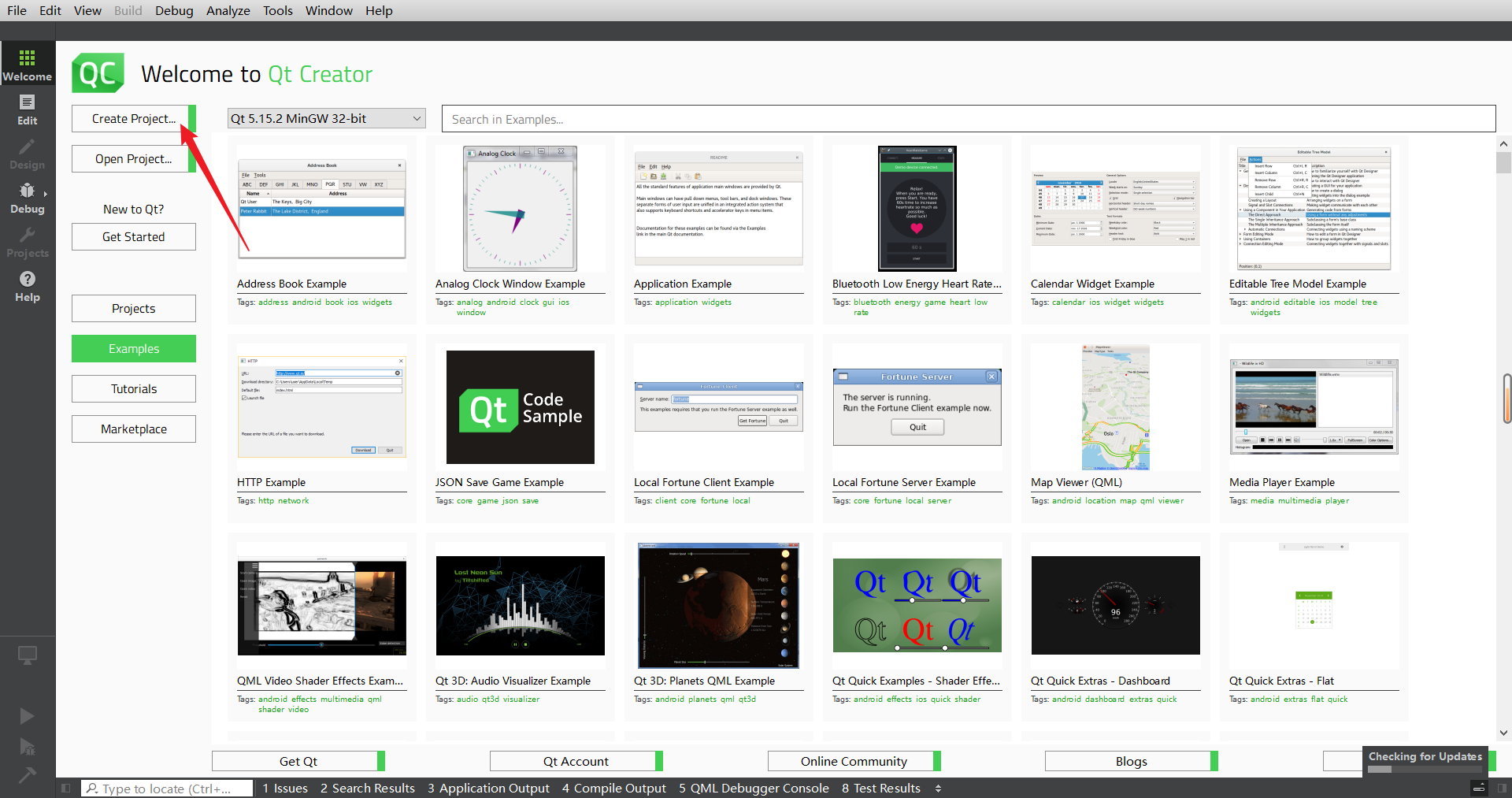The image size is (1512, 798).
Task: Open the Map Viewer (QML) thumbnail
Action: [x=1116, y=407]
